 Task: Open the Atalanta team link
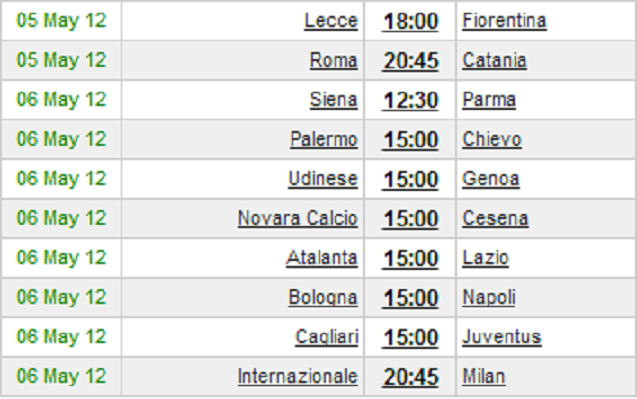pos(322,257)
